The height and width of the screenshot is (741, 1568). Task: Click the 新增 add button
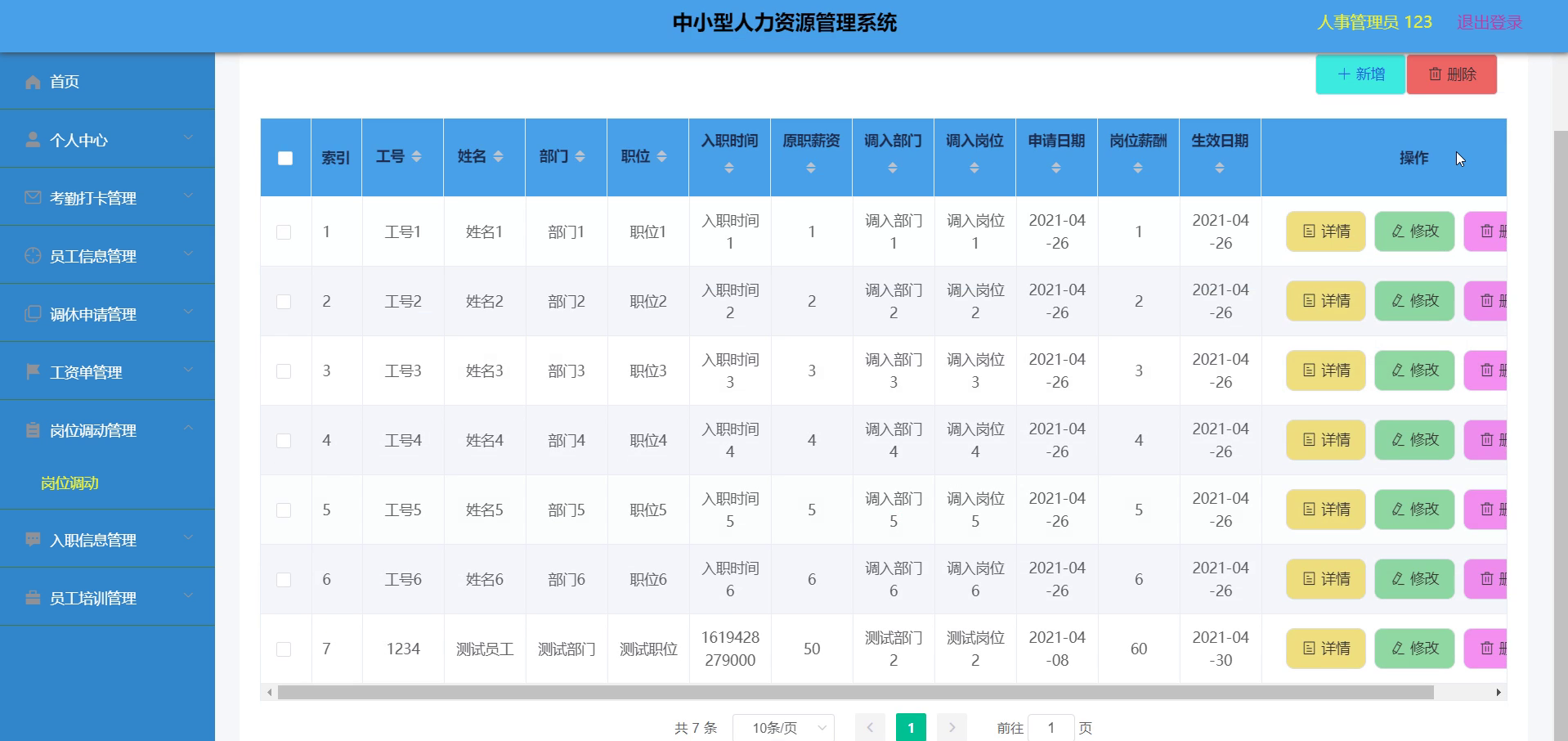tap(1360, 74)
